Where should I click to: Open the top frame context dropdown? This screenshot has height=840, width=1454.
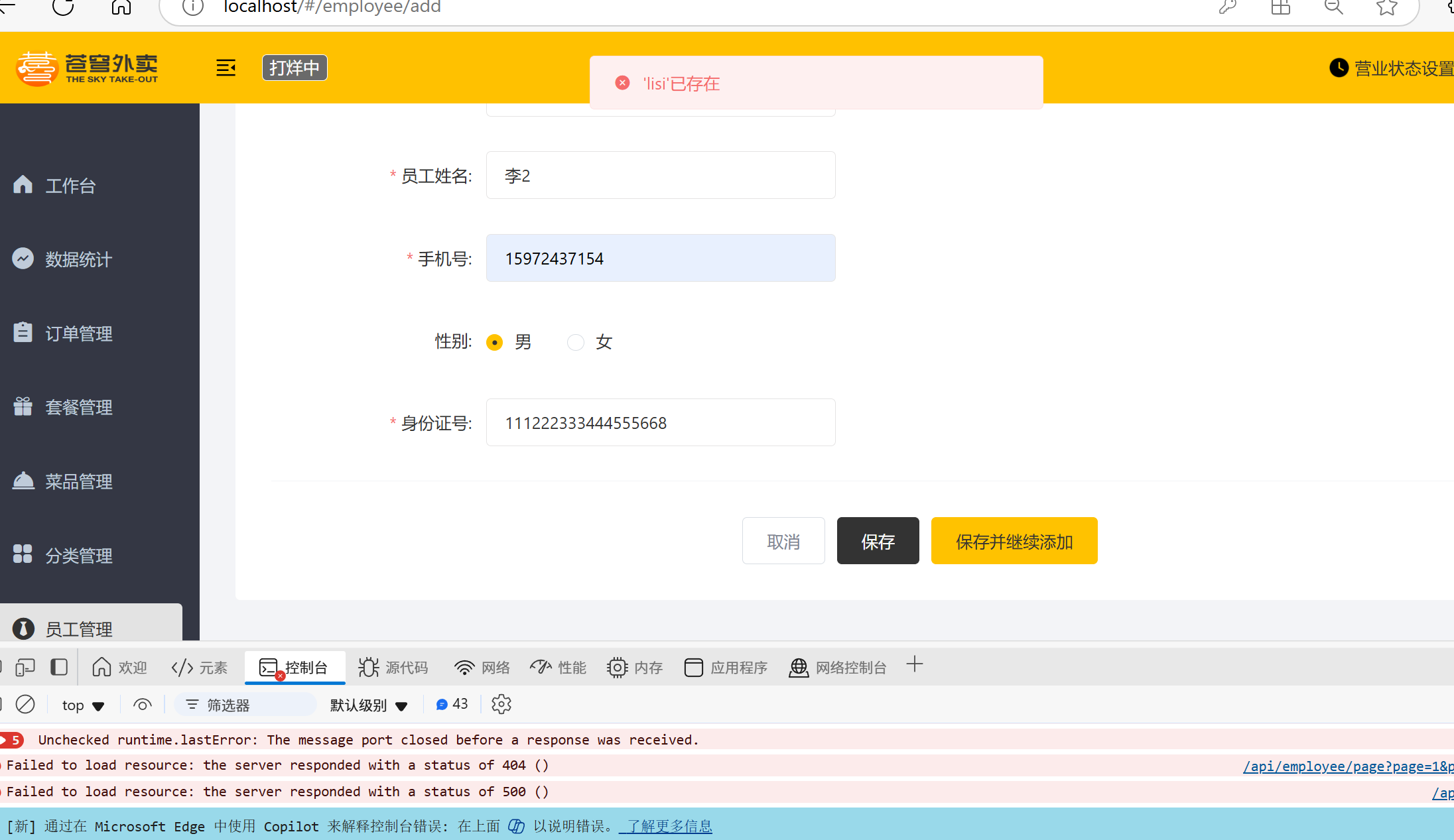[x=81, y=705]
